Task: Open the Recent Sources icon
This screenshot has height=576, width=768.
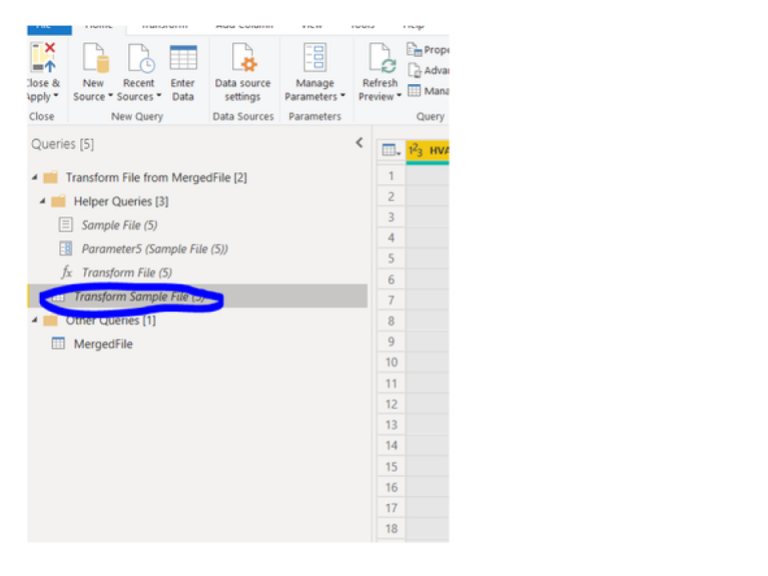Action: (x=141, y=58)
